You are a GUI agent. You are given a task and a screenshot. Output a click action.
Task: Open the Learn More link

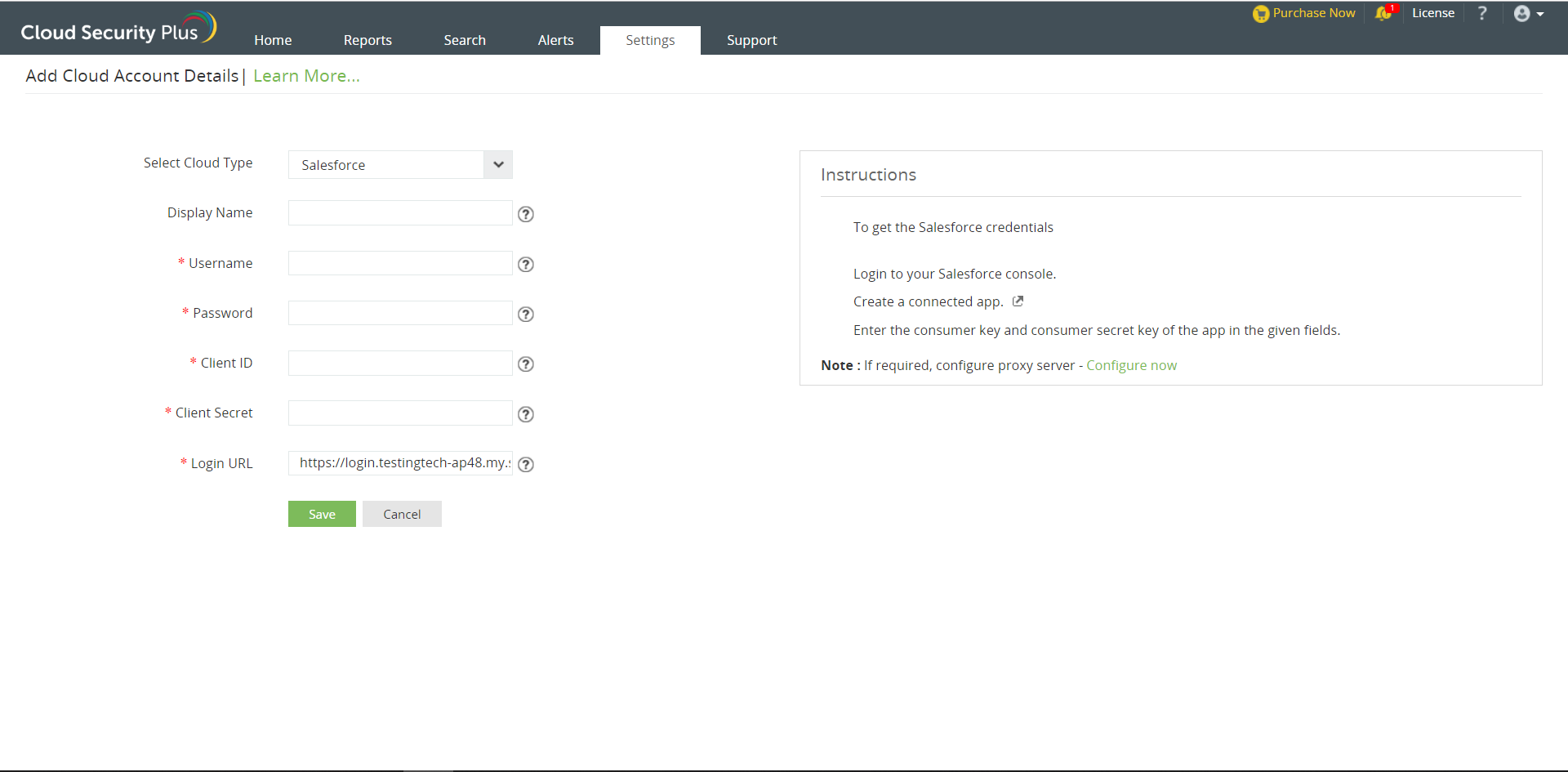tap(306, 76)
